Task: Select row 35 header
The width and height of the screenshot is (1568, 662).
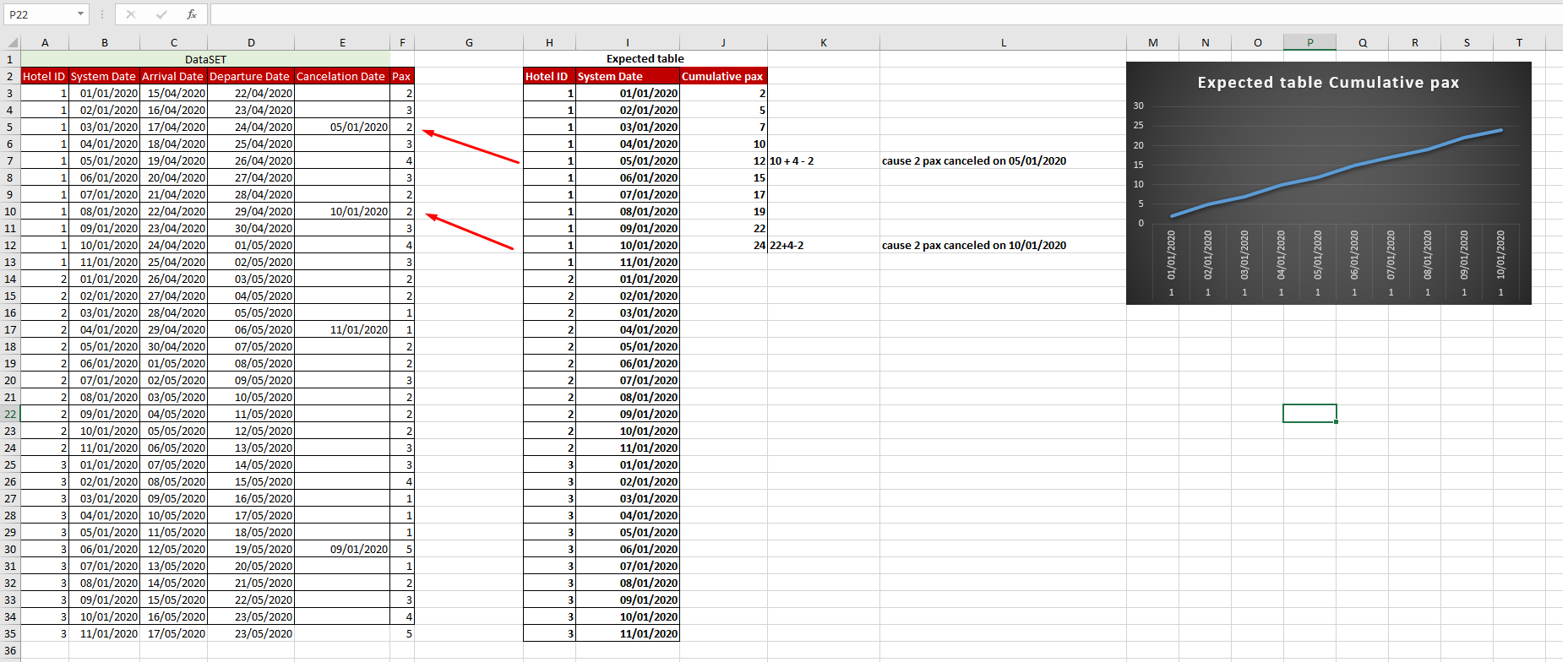Action: pos(10,633)
